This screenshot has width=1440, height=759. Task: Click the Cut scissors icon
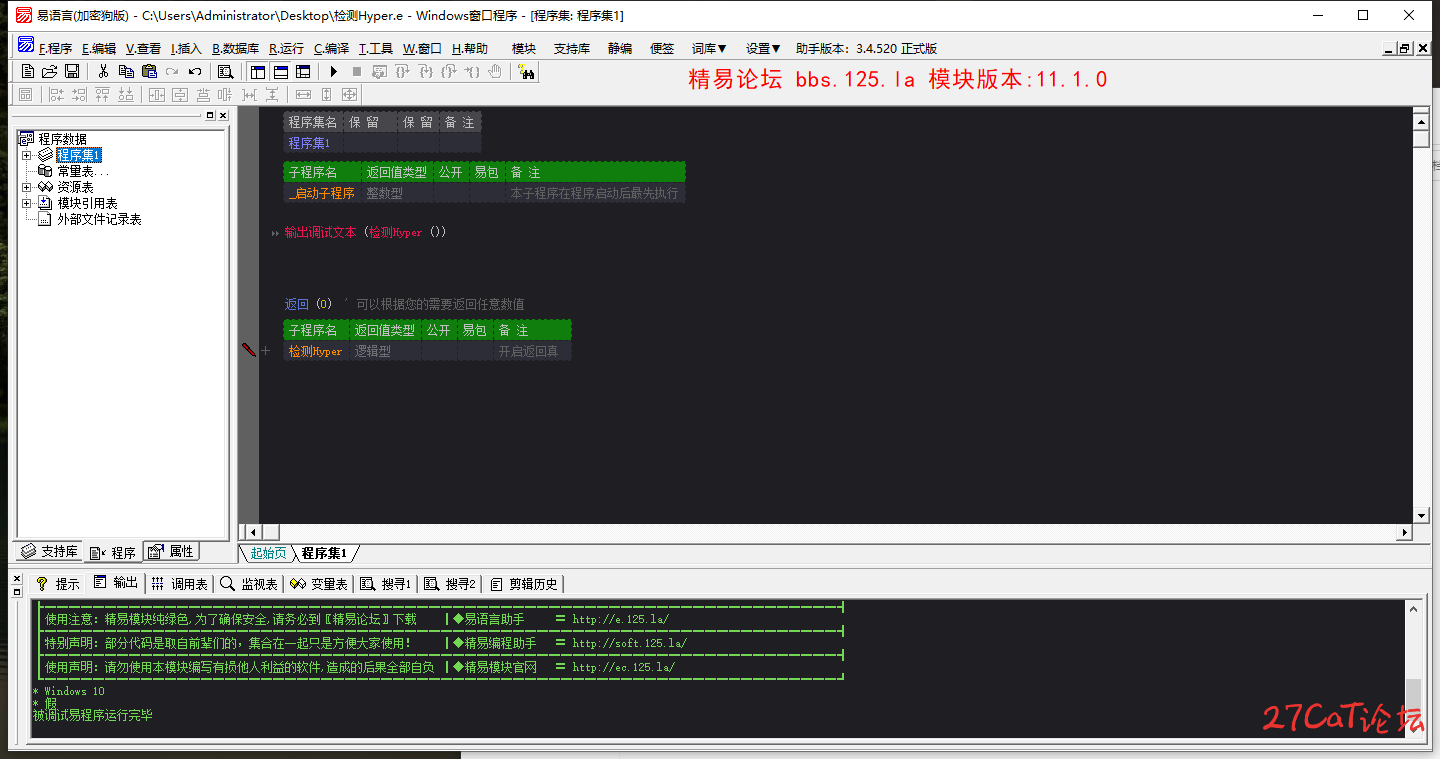[x=103, y=71]
